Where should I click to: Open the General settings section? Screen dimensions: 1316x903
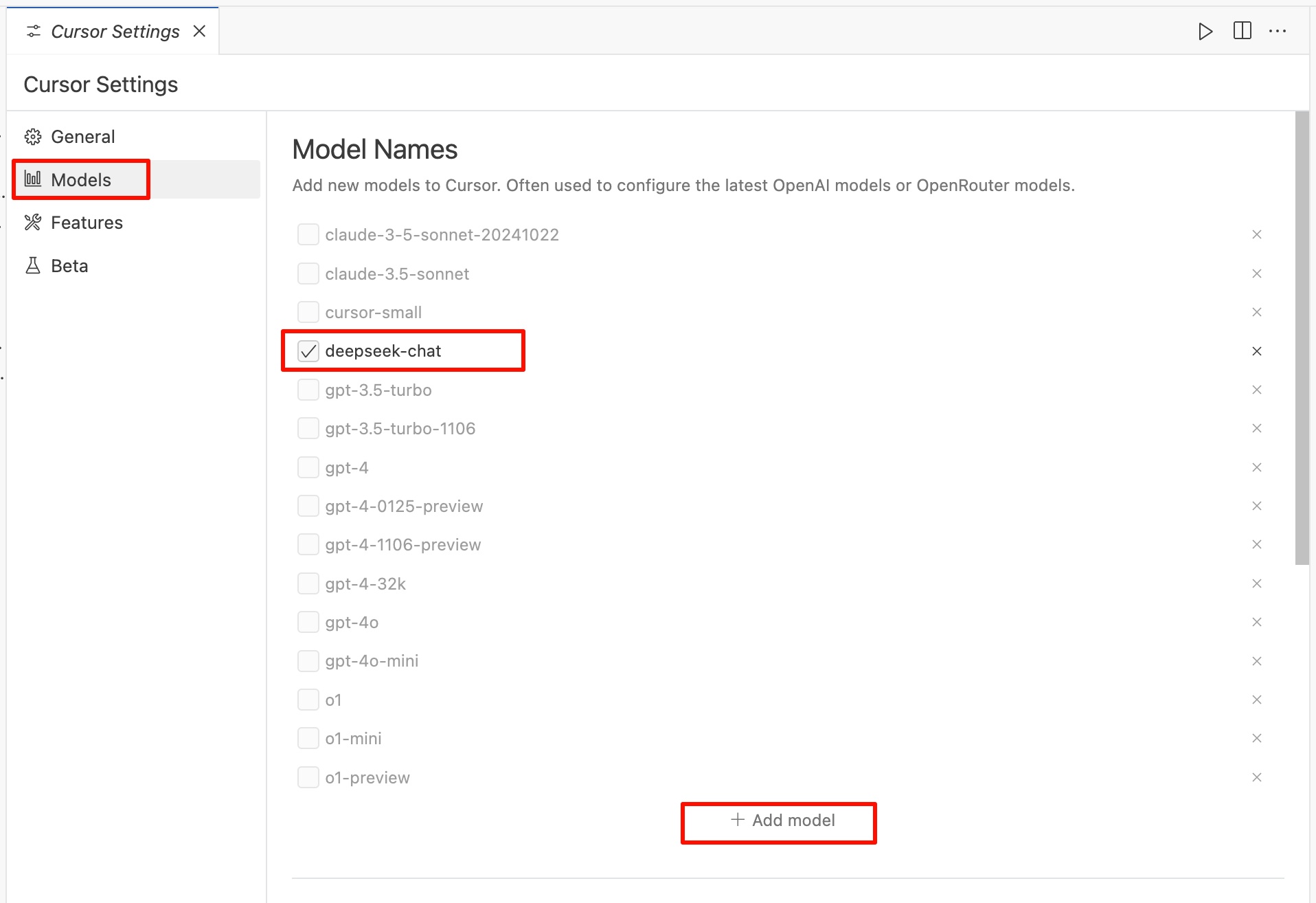(82, 137)
